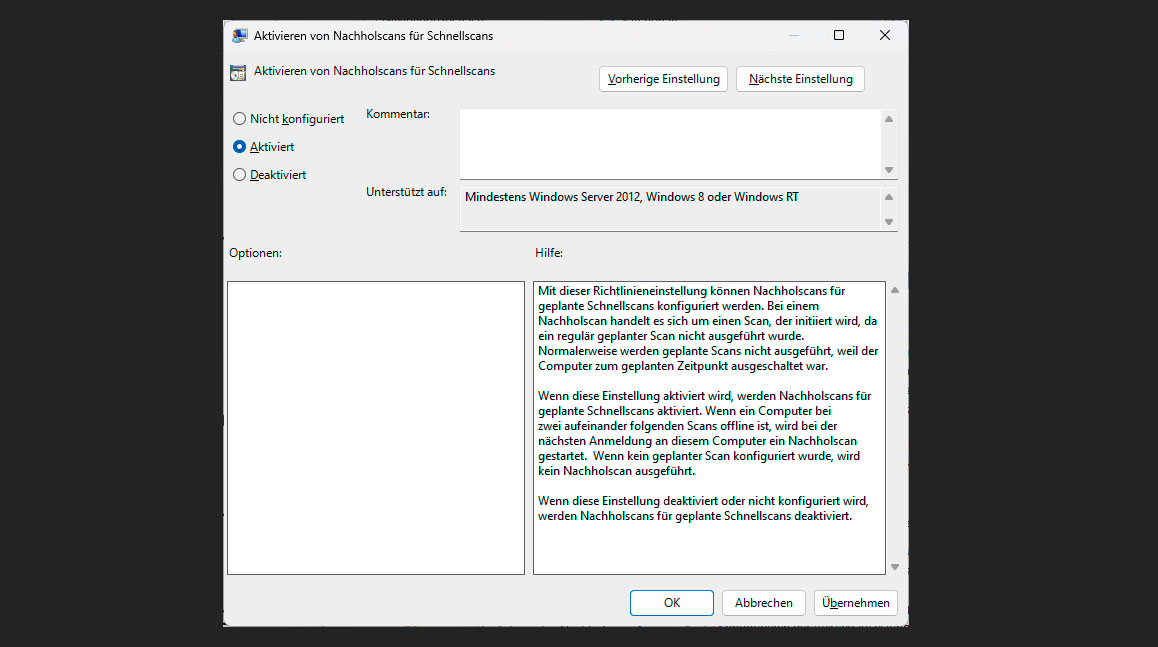Apply changes with 'Übernehmen'
This screenshot has width=1158, height=647.
[x=856, y=603]
